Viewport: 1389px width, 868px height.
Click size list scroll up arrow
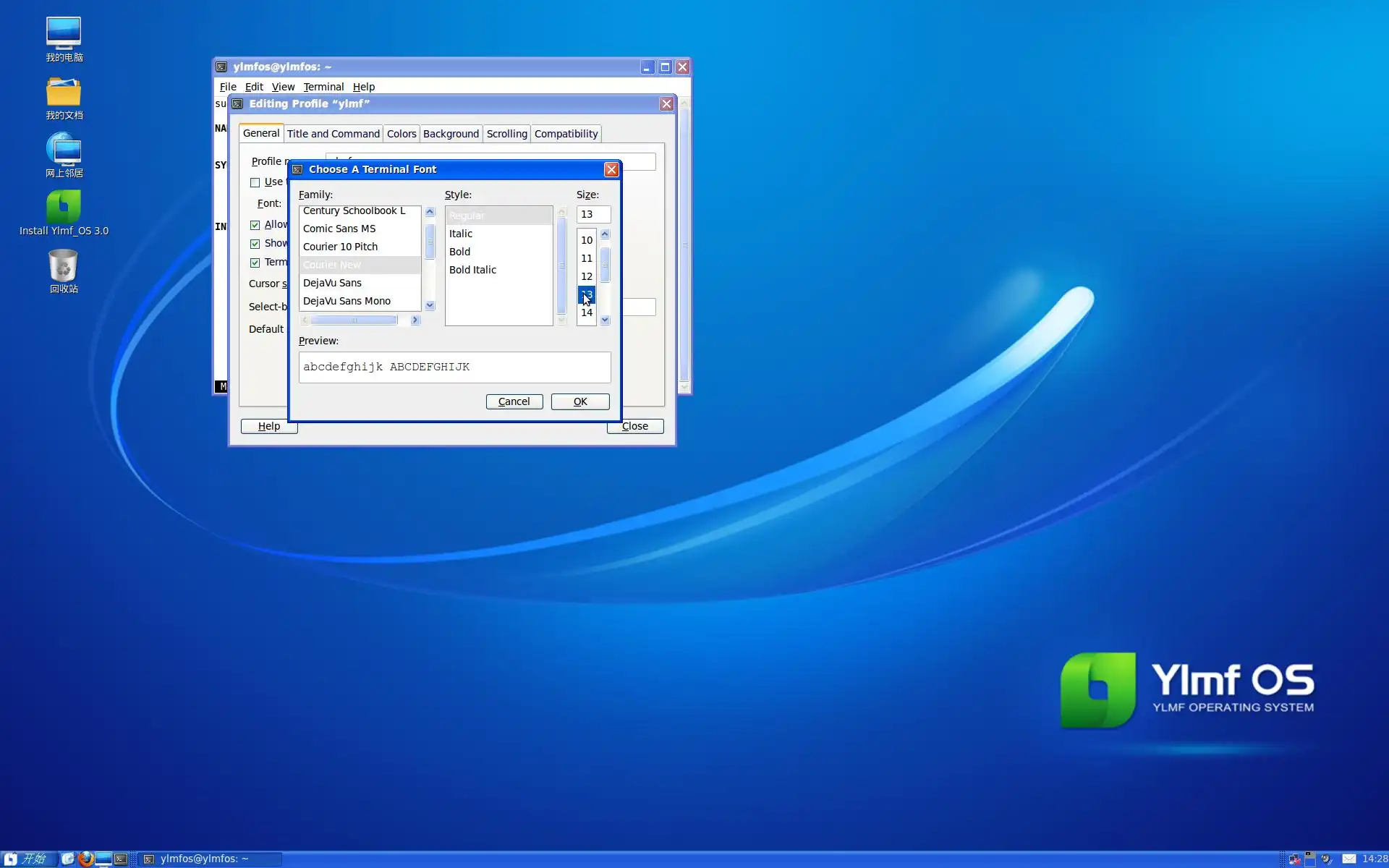605,234
